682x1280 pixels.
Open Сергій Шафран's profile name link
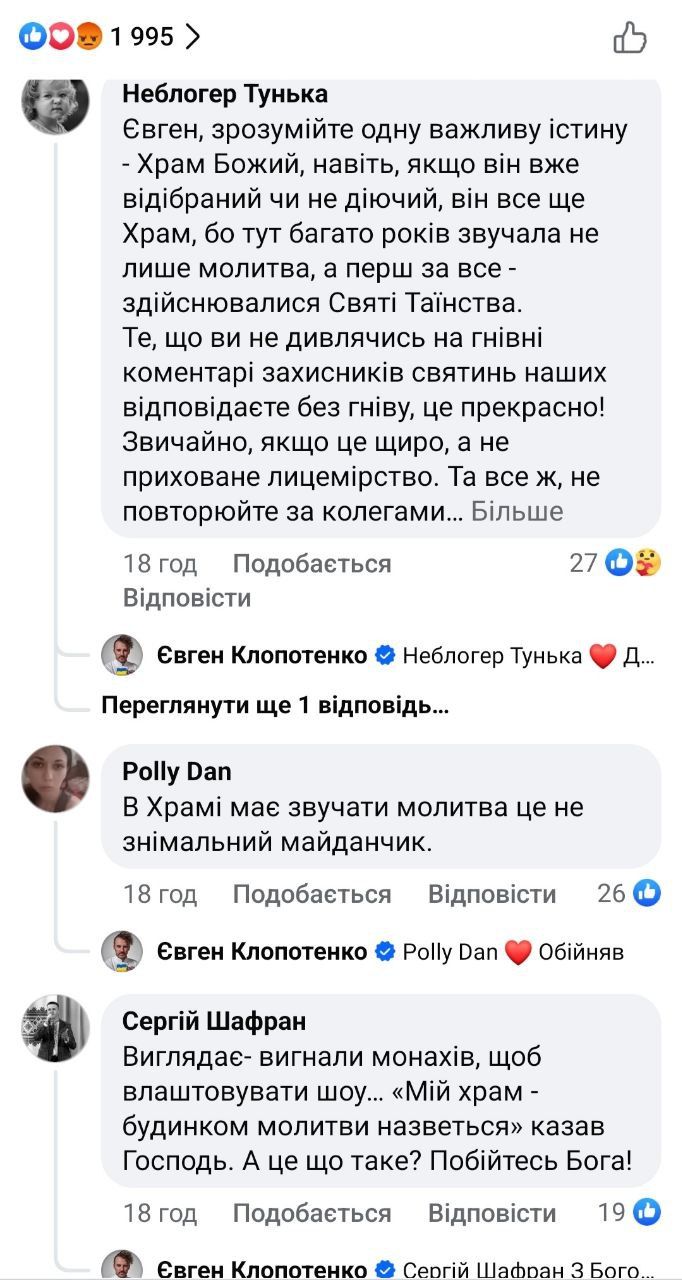pos(214,1021)
